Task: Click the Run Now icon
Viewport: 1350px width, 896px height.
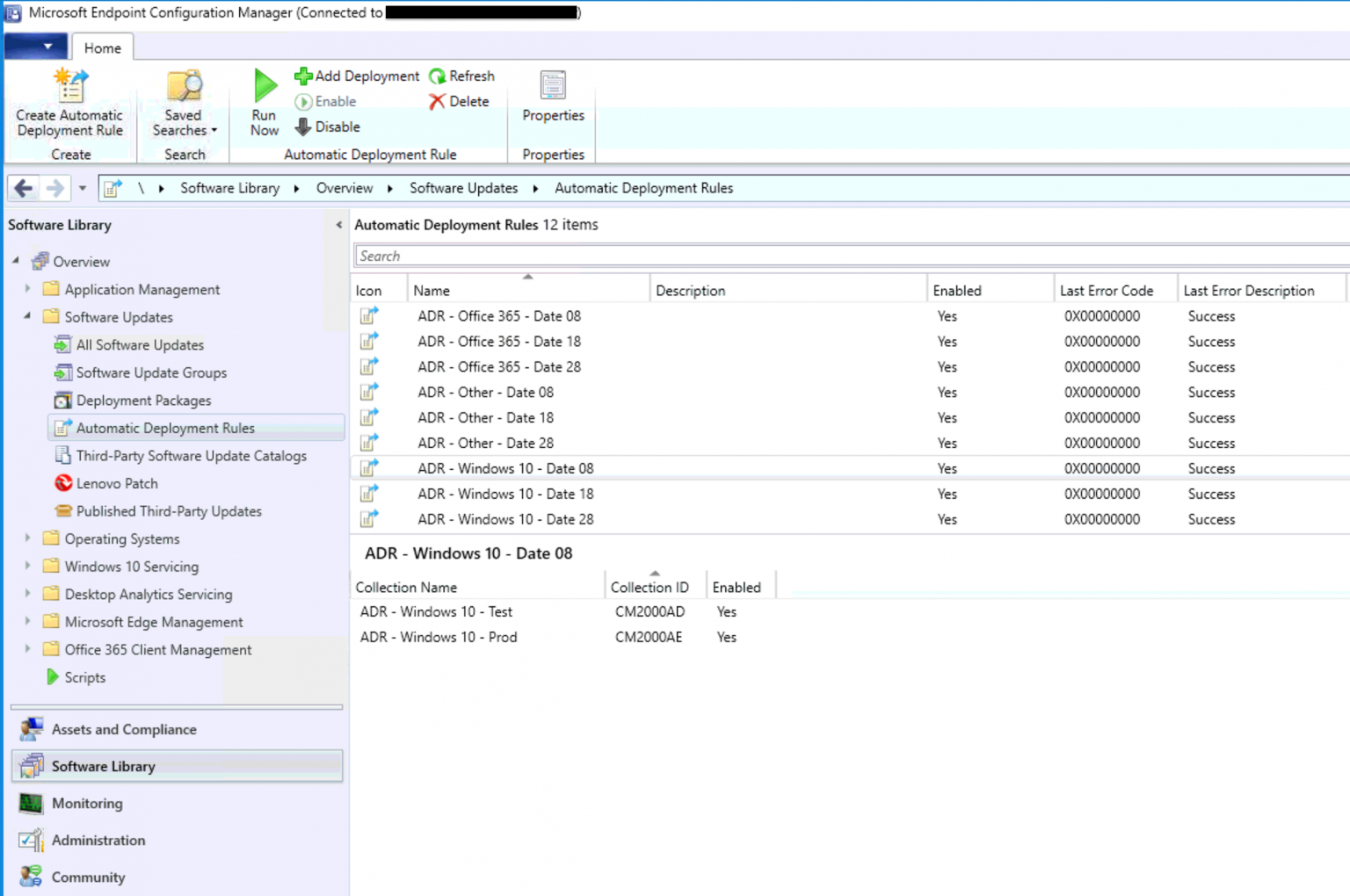Action: coord(263,85)
